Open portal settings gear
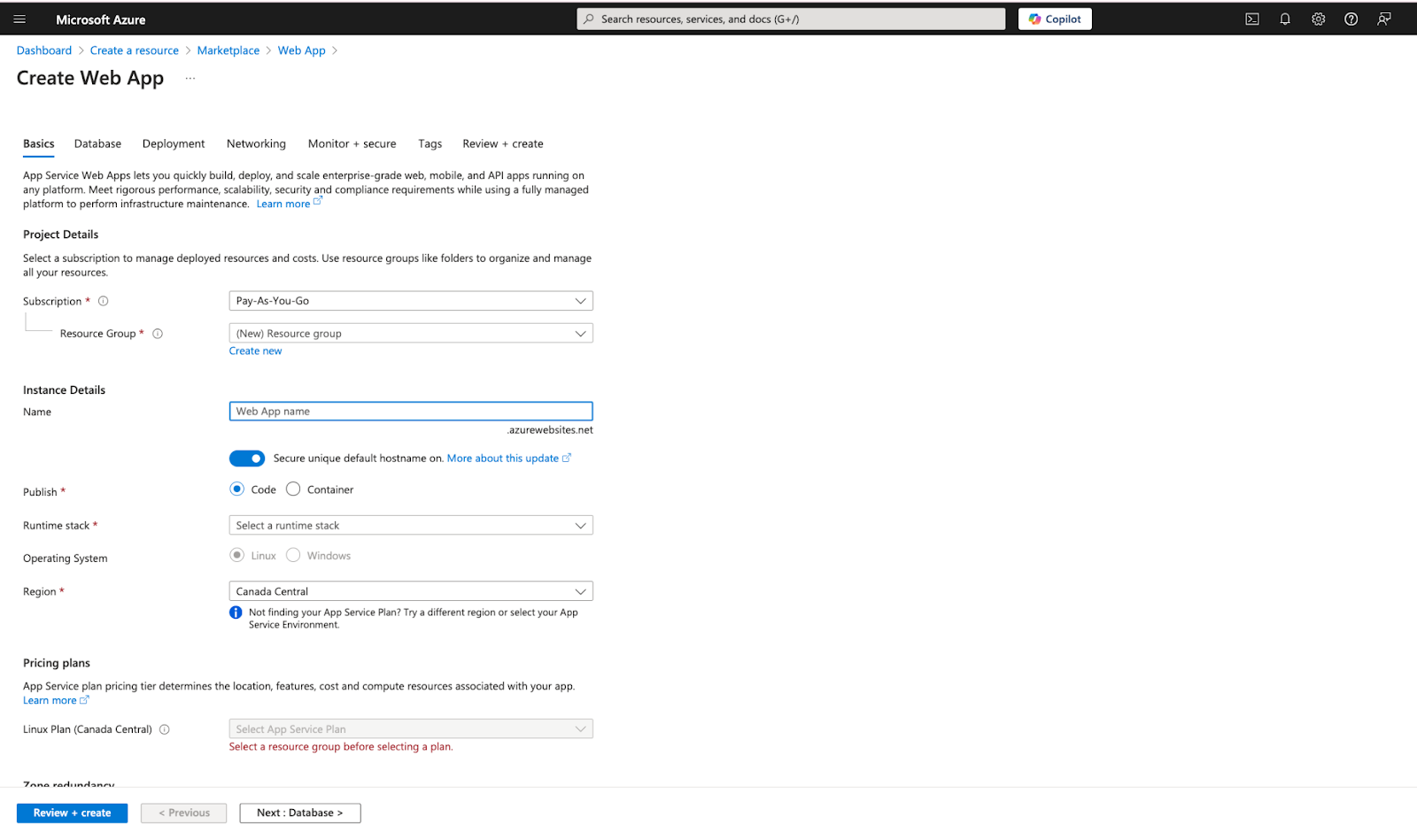 point(1318,19)
